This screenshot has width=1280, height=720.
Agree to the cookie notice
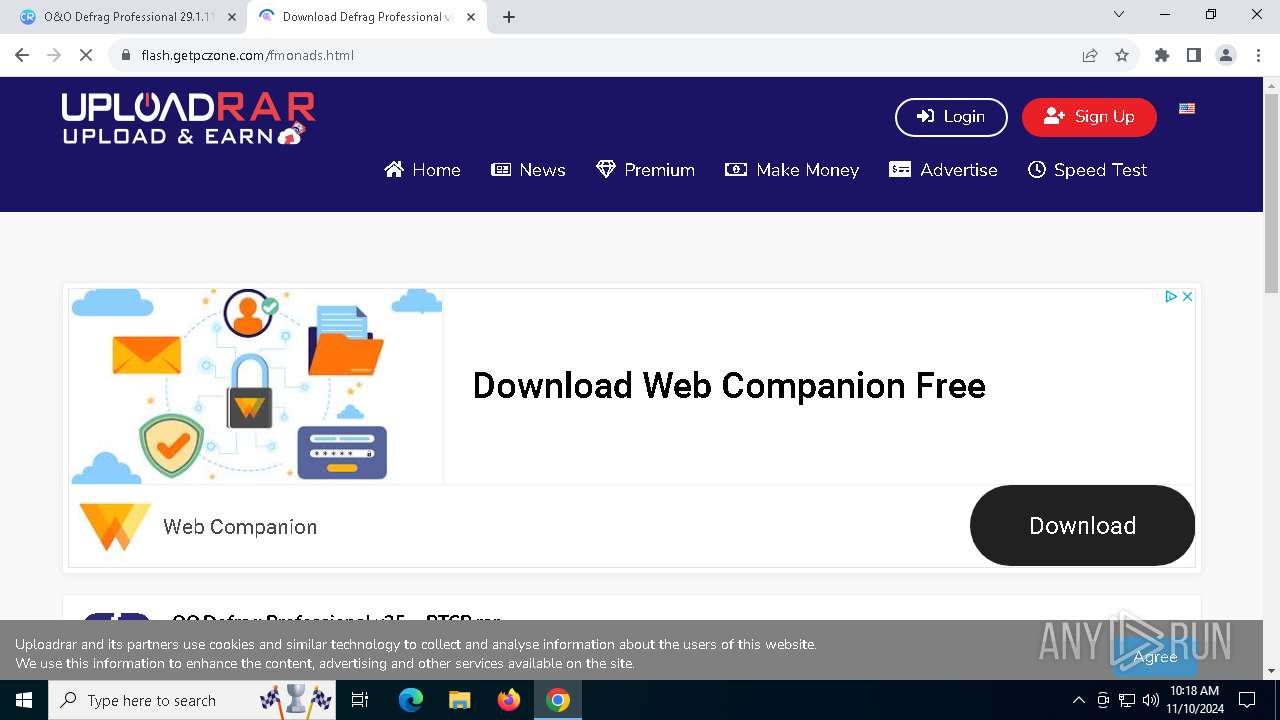(x=1155, y=657)
